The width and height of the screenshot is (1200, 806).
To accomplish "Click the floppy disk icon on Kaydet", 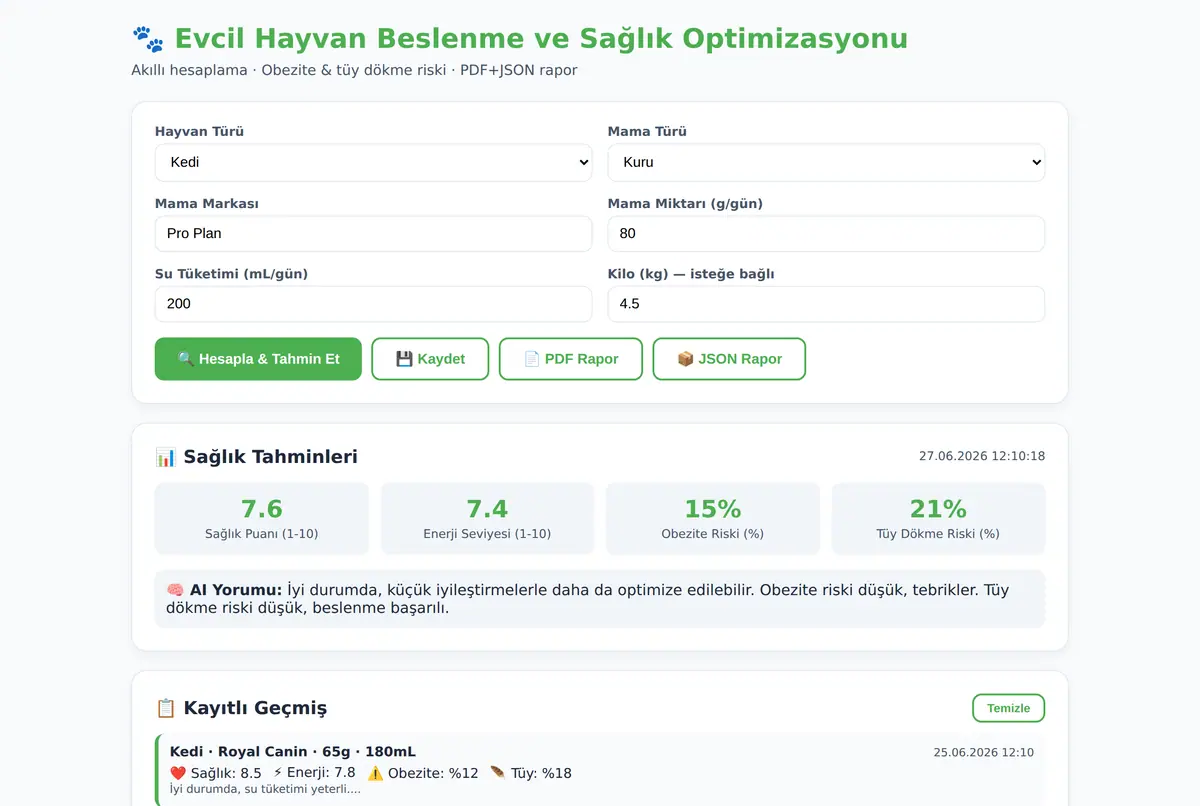I will [404, 359].
